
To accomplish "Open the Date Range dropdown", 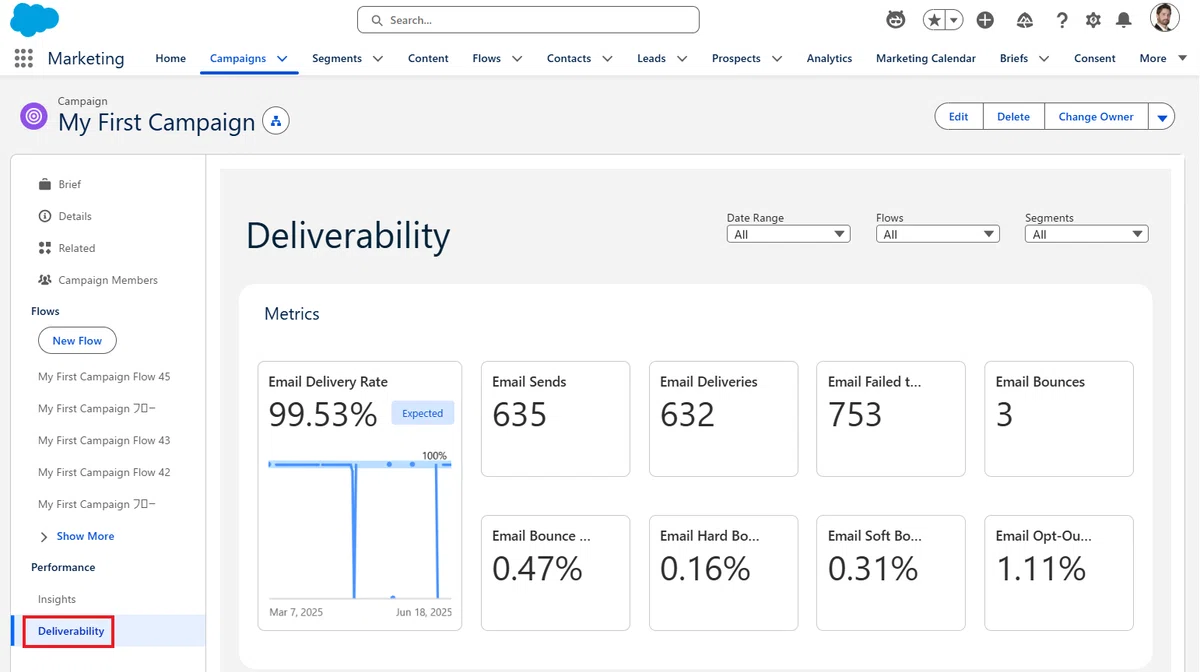I will click(788, 234).
